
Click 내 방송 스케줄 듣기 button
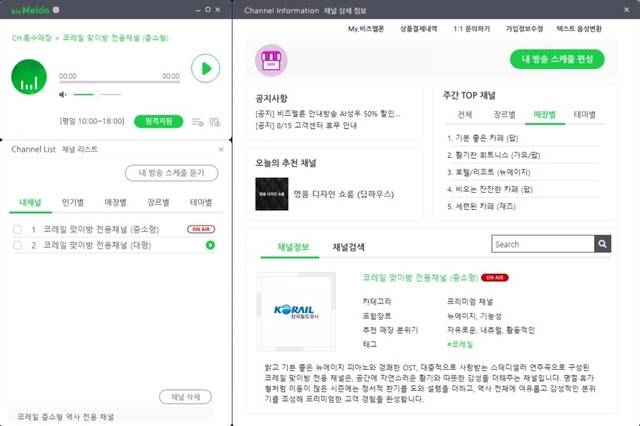[171, 173]
